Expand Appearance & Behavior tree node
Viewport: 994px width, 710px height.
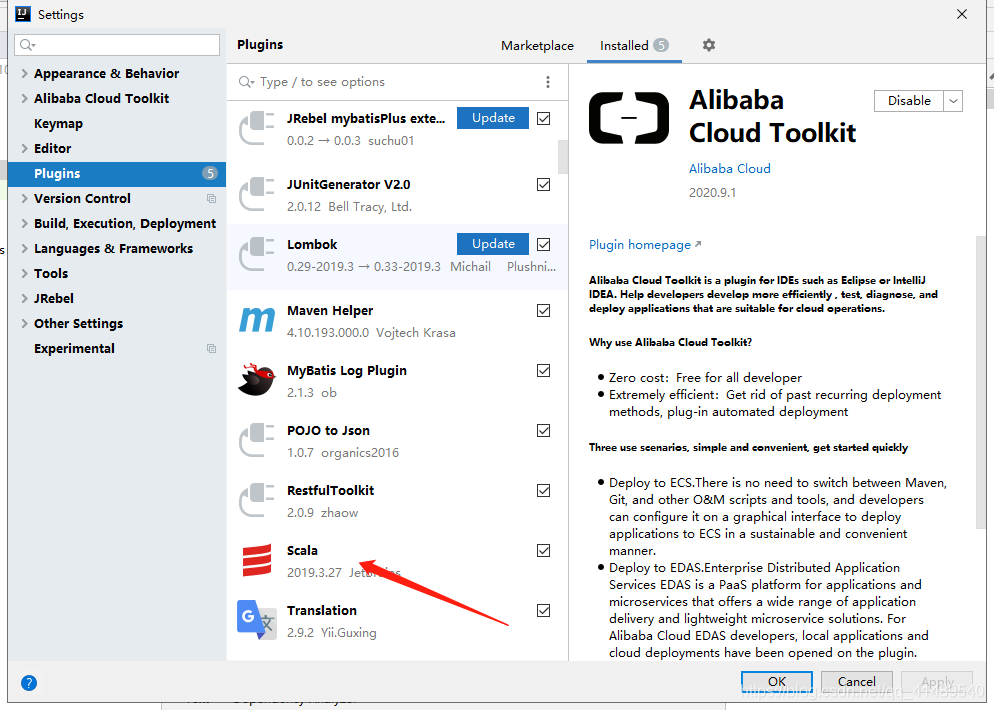click(24, 74)
